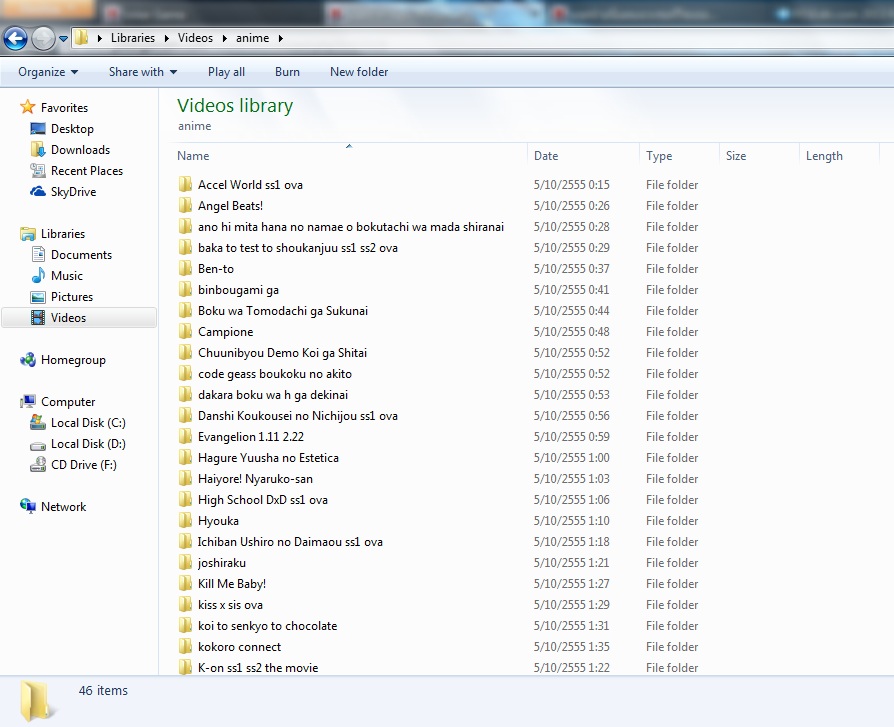Select 'dakara boku wa h ga dekinai'
Image resolution: width=894 pixels, height=727 pixels.
point(273,395)
